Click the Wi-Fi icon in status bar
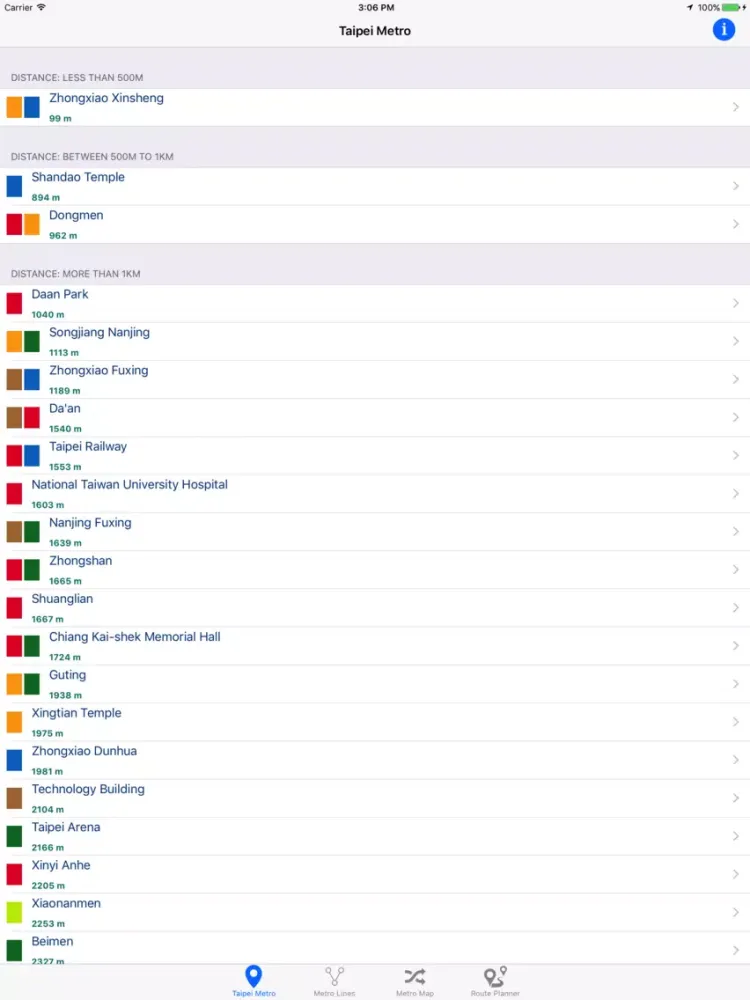 [41, 7]
